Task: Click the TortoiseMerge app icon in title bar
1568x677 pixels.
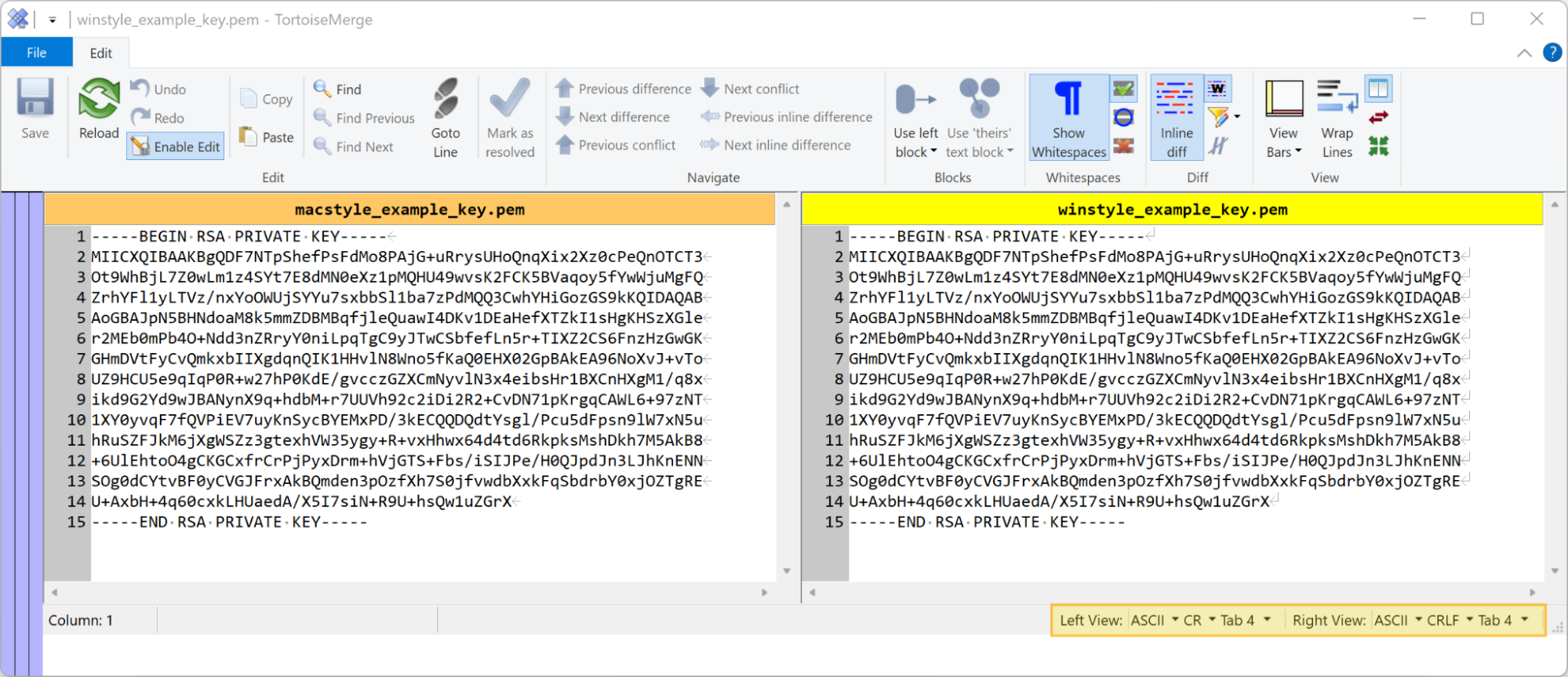Action: coord(18,19)
